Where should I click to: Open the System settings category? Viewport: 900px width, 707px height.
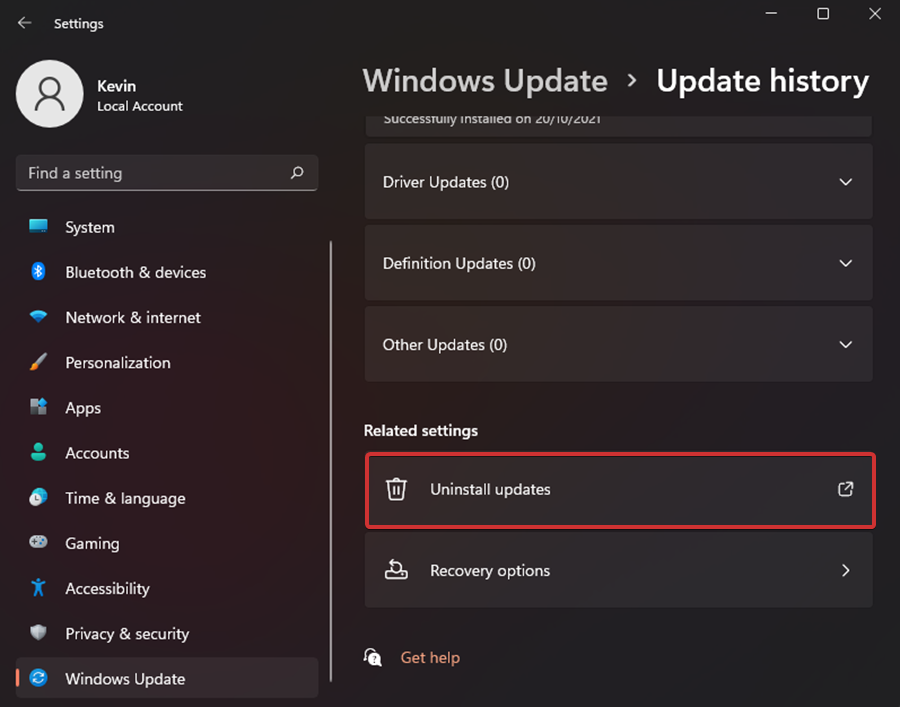(x=90, y=227)
